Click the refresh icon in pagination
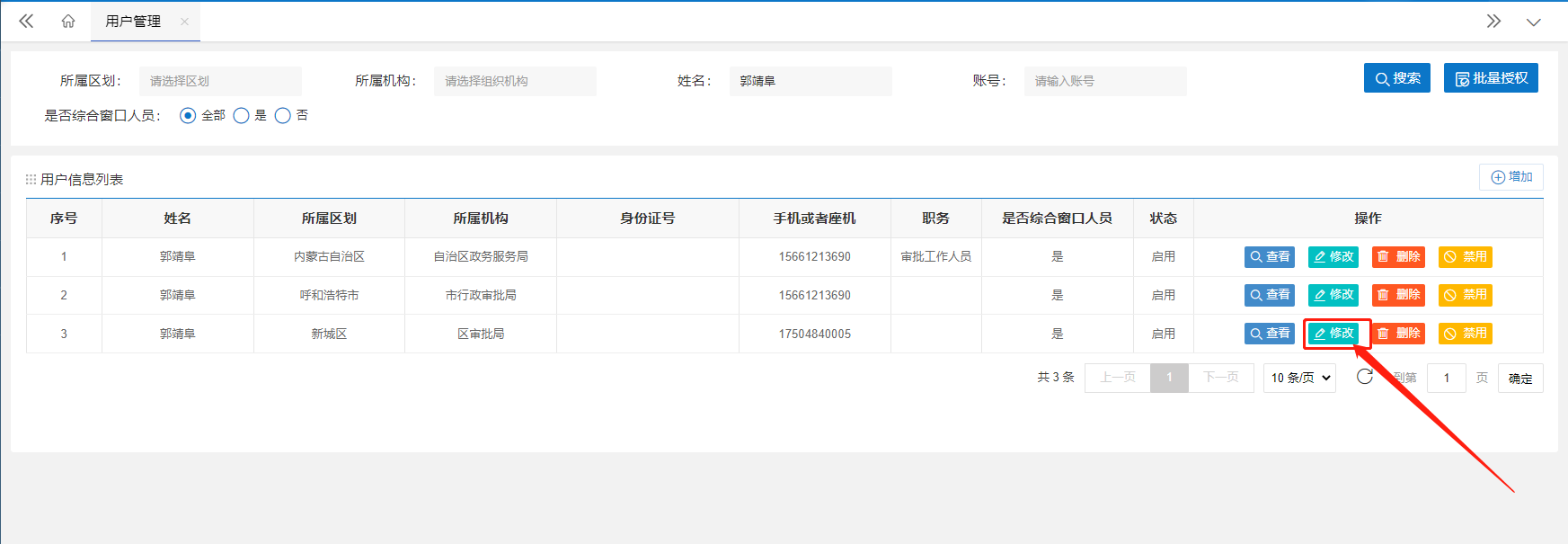Screen dimensions: 1568x544 tap(1364, 377)
